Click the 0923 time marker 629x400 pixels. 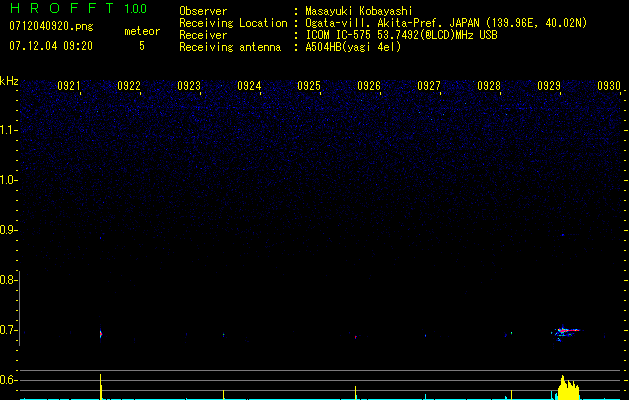tap(189, 86)
